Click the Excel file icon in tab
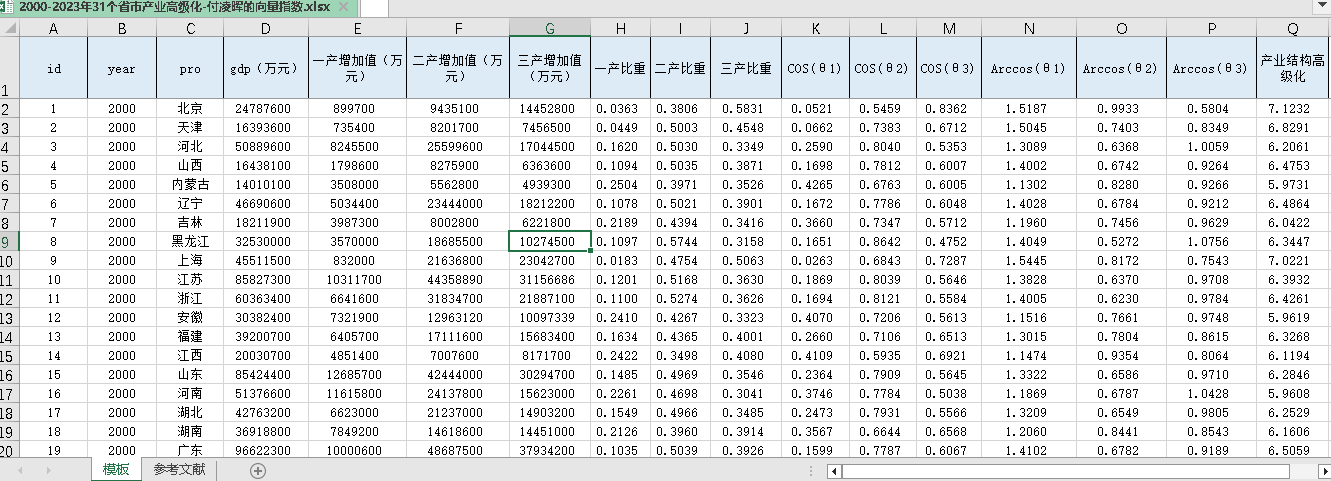The width and height of the screenshot is (1331, 481). [7, 7]
